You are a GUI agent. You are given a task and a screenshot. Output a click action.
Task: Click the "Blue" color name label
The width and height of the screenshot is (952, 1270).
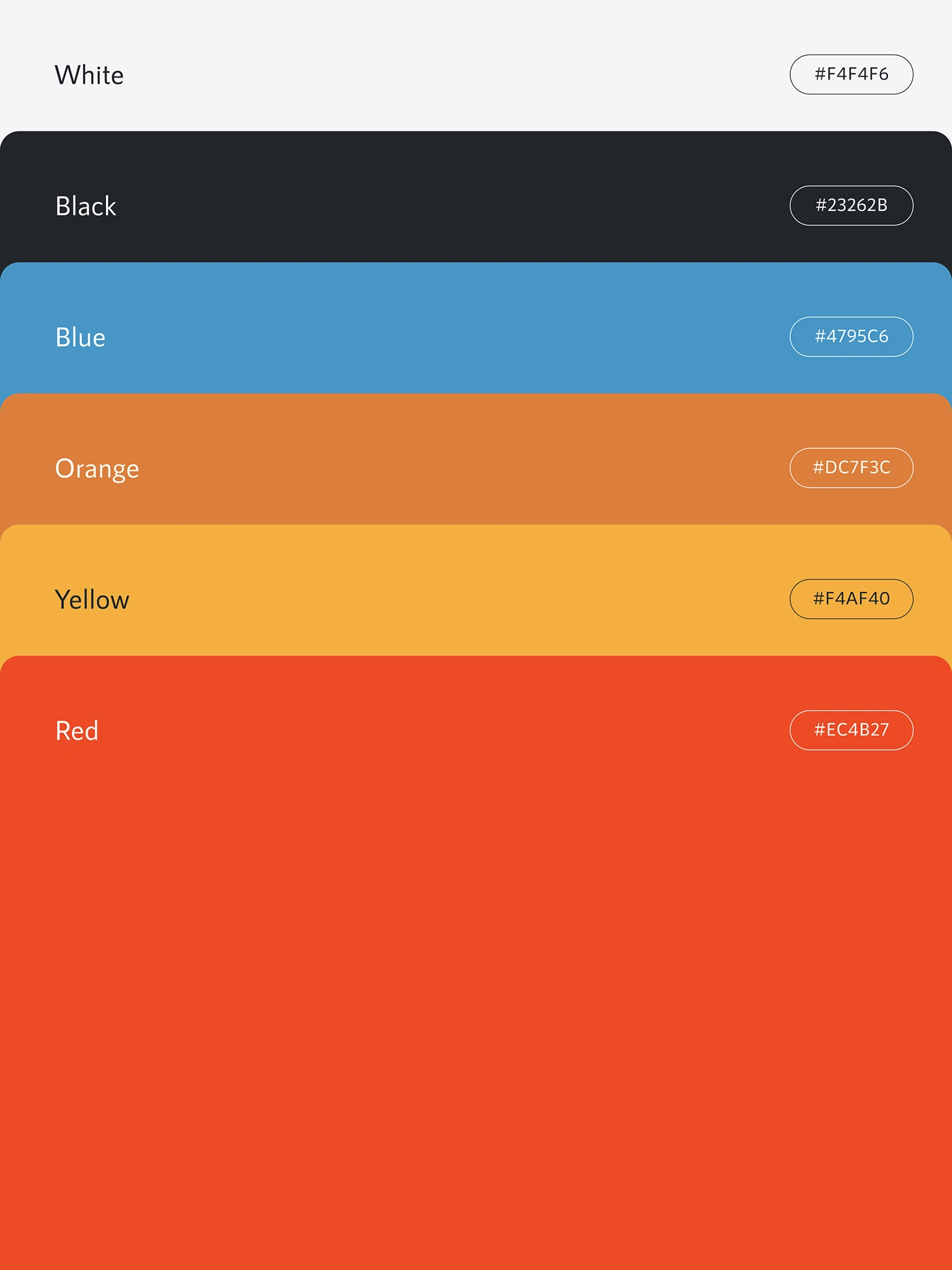pyautogui.click(x=80, y=337)
